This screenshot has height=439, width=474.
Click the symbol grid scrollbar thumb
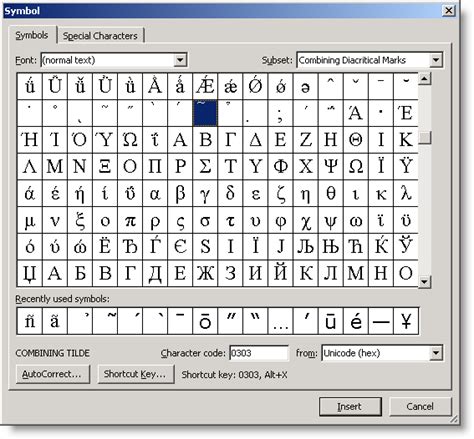424,137
